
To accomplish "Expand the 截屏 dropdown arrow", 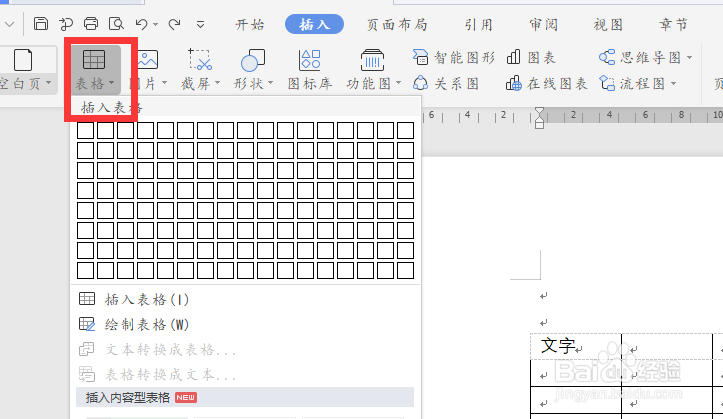I will tap(218, 83).
